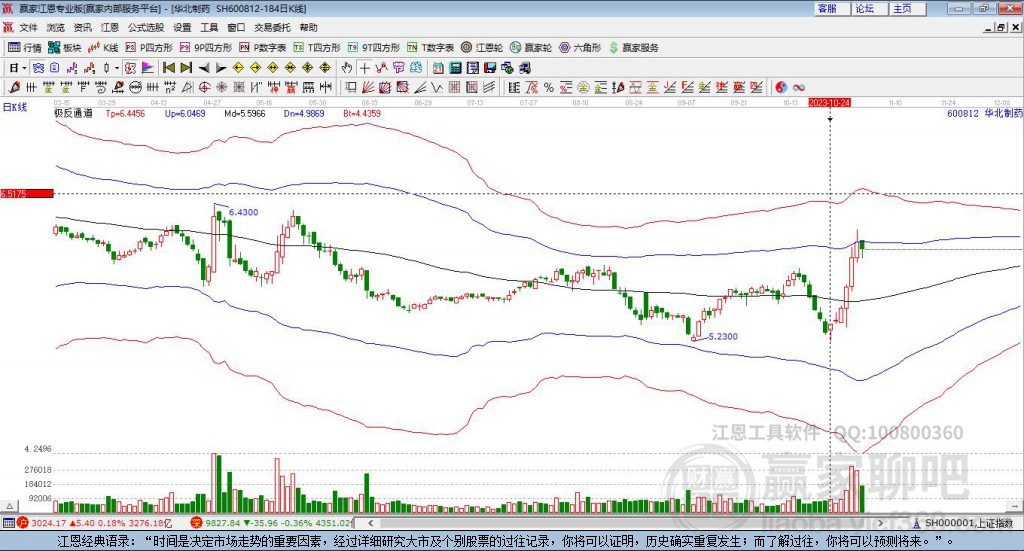The image size is (1024, 551).
Task: Open the 板块 sectors view
Action: pyautogui.click(x=64, y=48)
